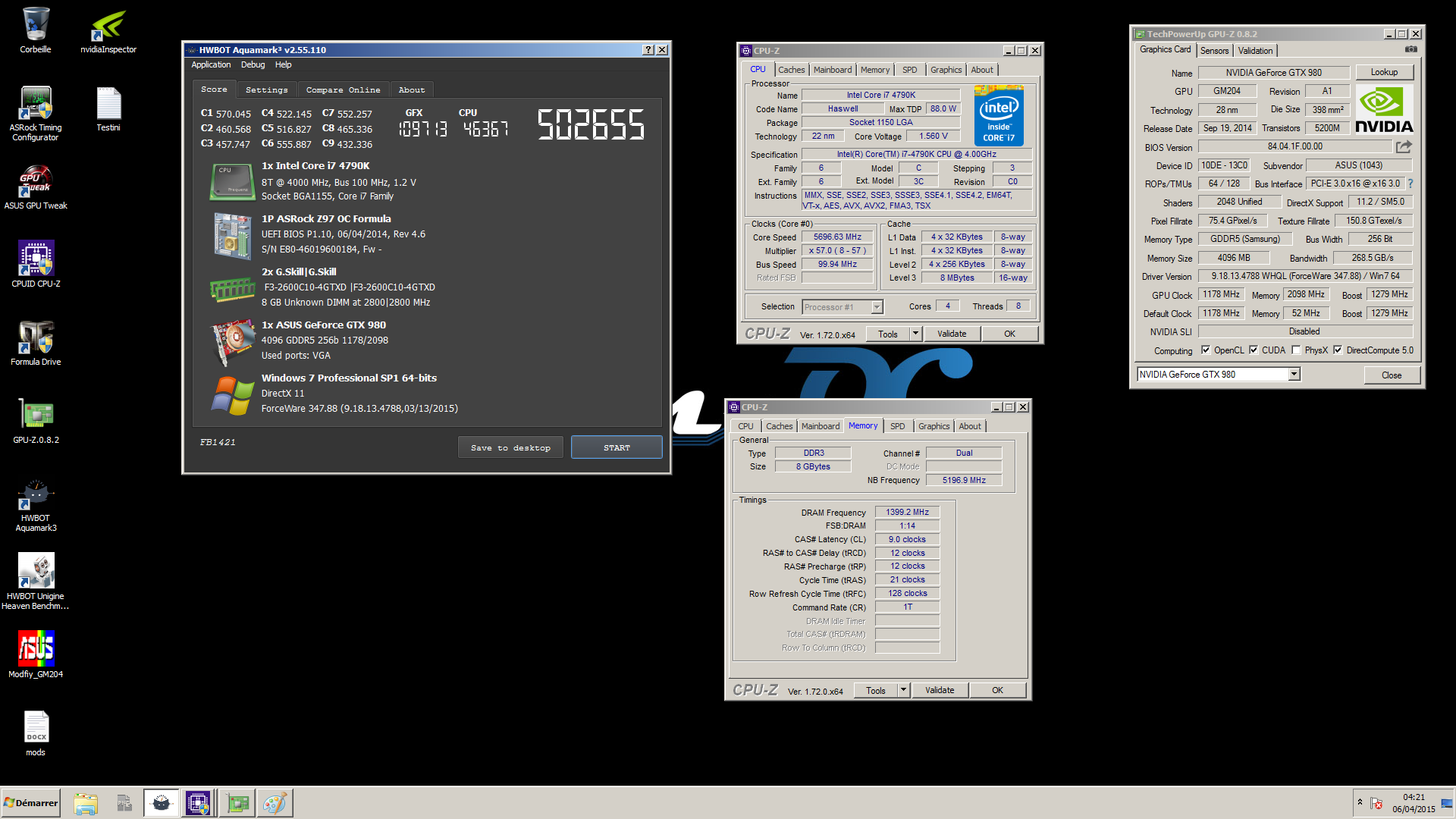Click the Bus Interface question mark
The height and width of the screenshot is (819, 1456).
1410,184
